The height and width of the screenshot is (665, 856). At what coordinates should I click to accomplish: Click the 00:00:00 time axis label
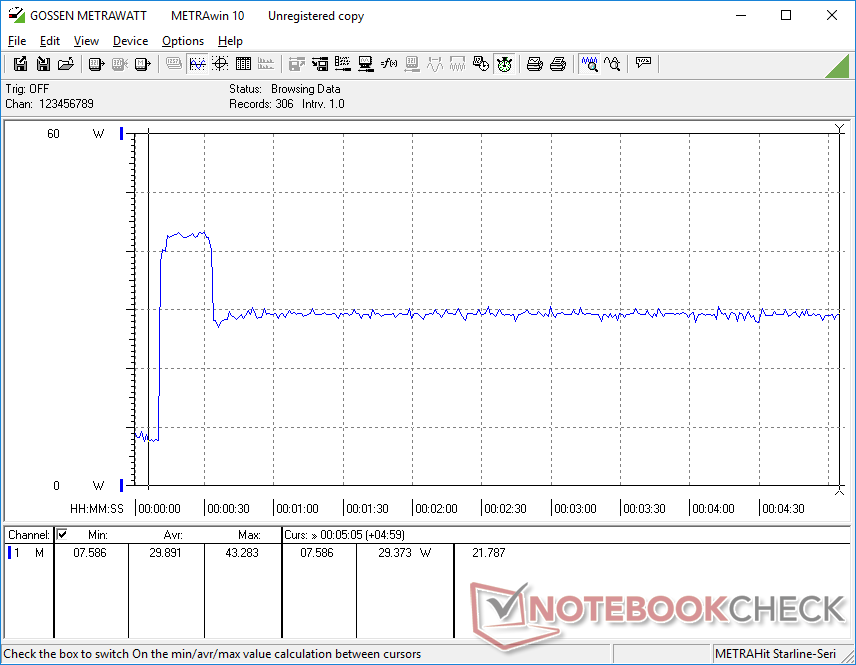pyautogui.click(x=159, y=508)
